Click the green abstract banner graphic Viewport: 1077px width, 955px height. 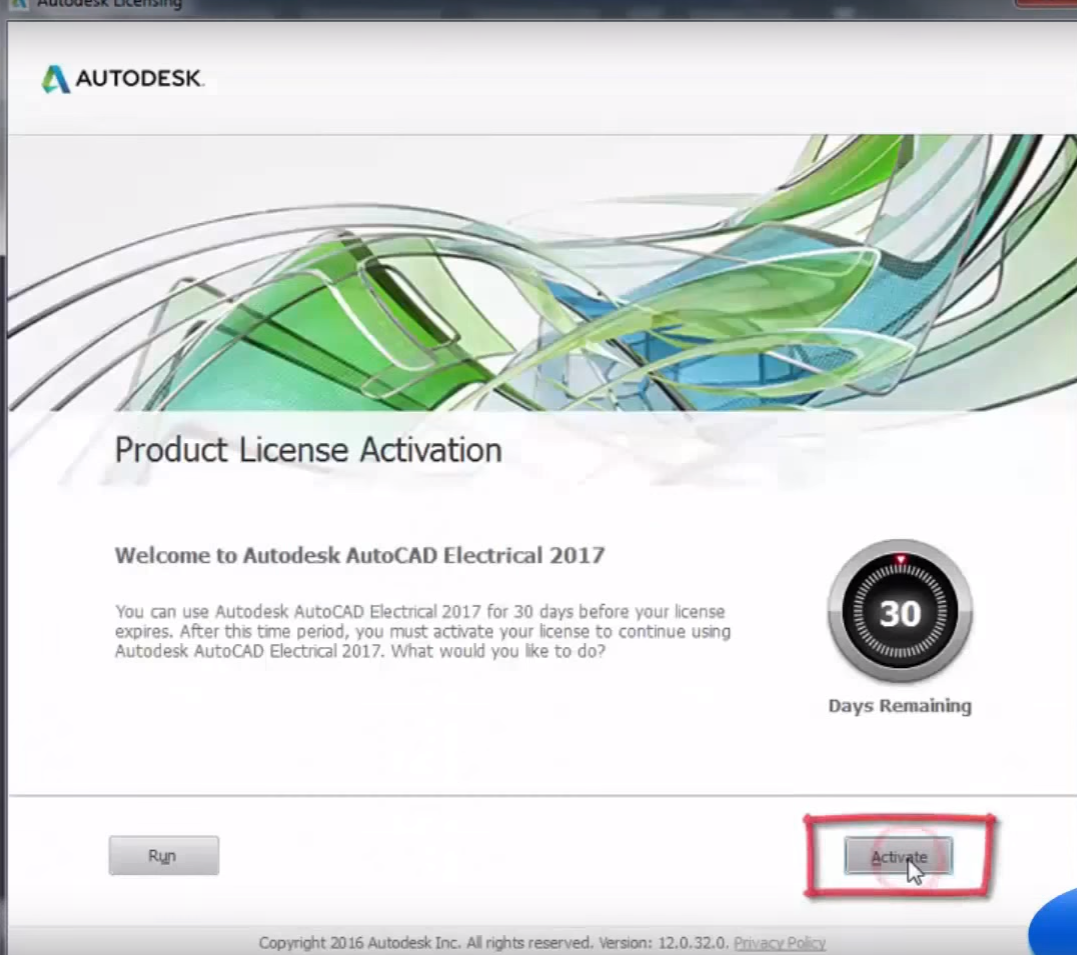coord(540,270)
